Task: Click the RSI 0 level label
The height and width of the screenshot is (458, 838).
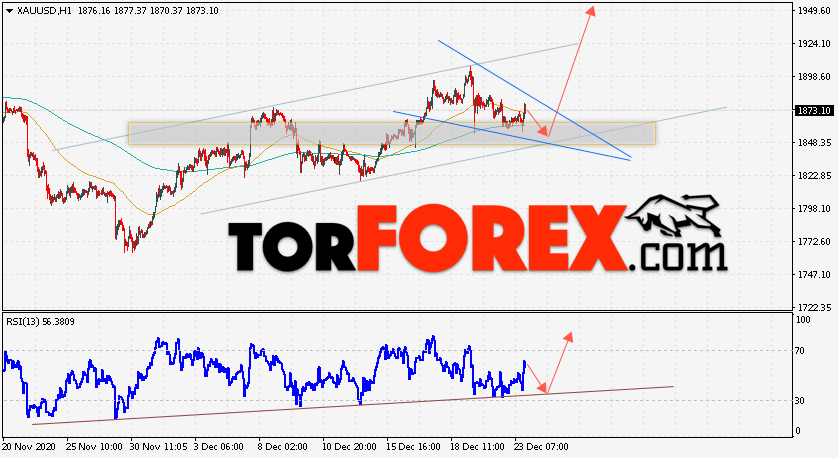Action: tap(798, 431)
